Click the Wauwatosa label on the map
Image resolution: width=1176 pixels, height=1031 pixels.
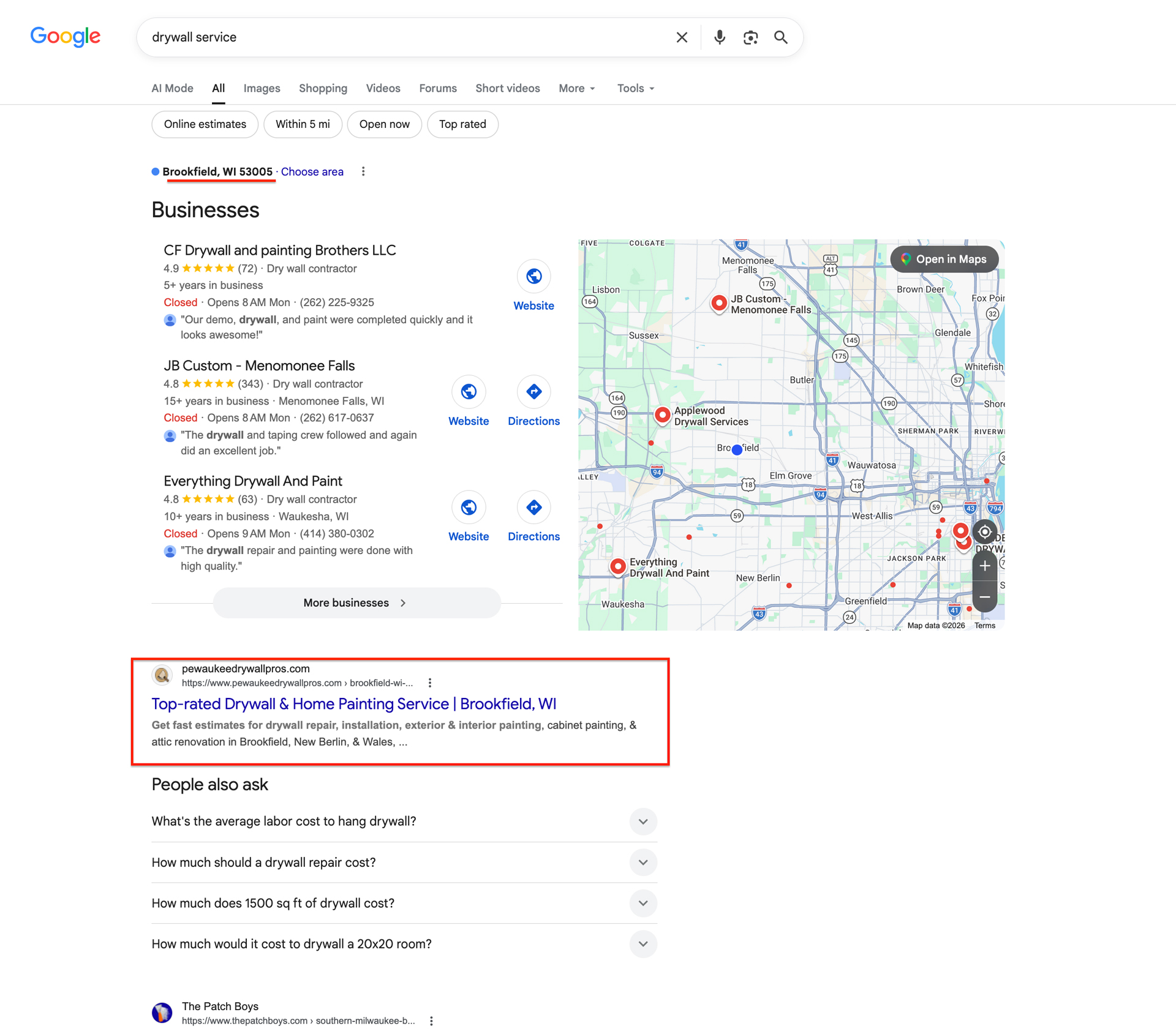coord(872,465)
